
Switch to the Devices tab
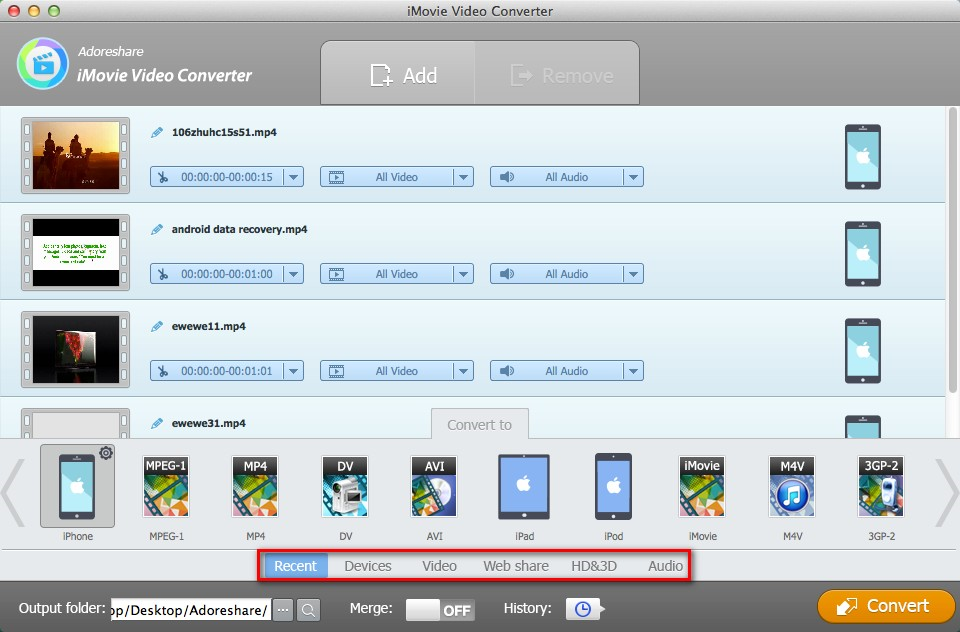point(367,566)
